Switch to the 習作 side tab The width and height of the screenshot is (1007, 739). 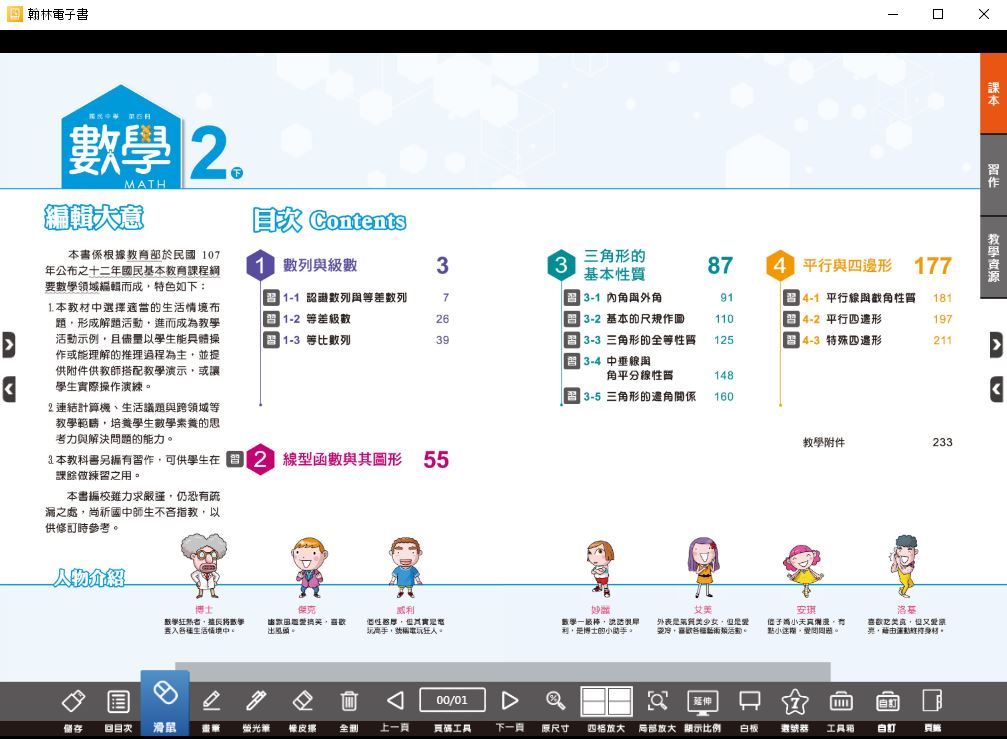click(x=993, y=176)
